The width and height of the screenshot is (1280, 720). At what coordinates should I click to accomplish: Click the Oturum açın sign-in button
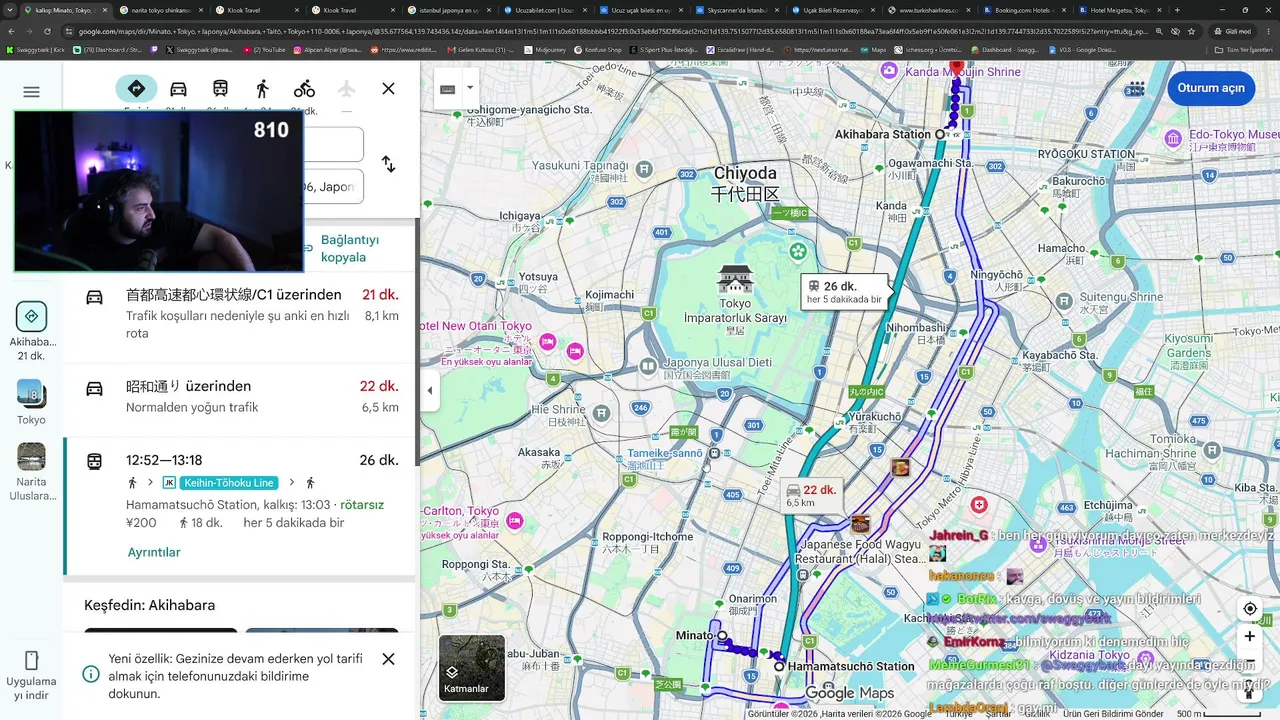[1211, 88]
